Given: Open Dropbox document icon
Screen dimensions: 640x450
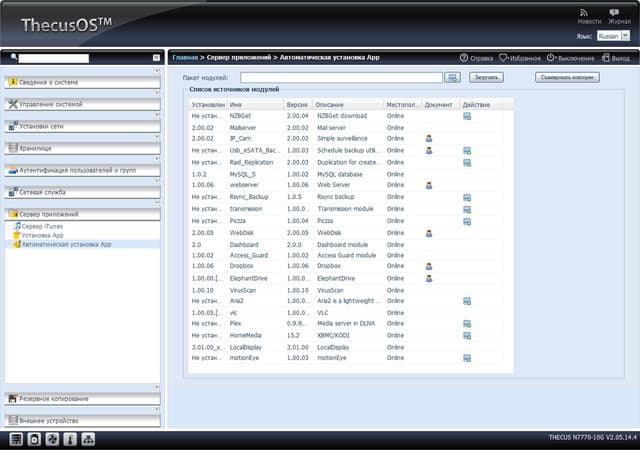Looking at the screenshot, I should click(429, 266).
